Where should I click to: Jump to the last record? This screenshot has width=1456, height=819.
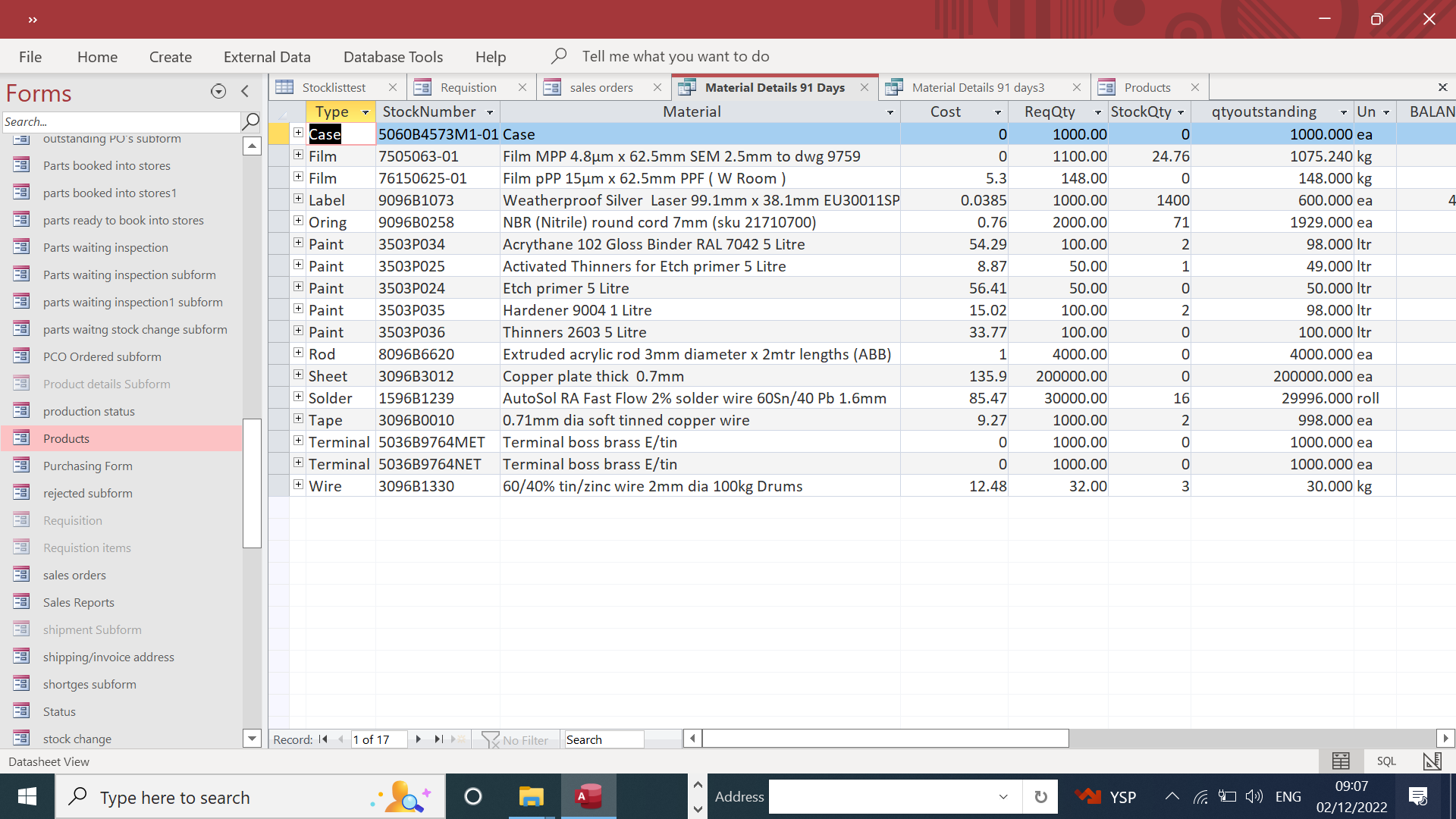coord(438,739)
